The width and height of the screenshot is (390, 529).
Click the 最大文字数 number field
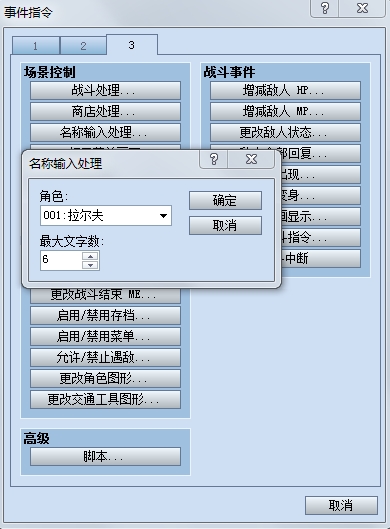tap(61, 260)
